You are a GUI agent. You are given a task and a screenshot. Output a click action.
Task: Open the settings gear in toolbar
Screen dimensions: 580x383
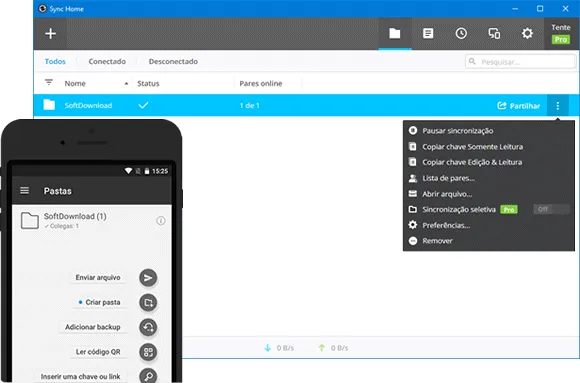[527, 34]
